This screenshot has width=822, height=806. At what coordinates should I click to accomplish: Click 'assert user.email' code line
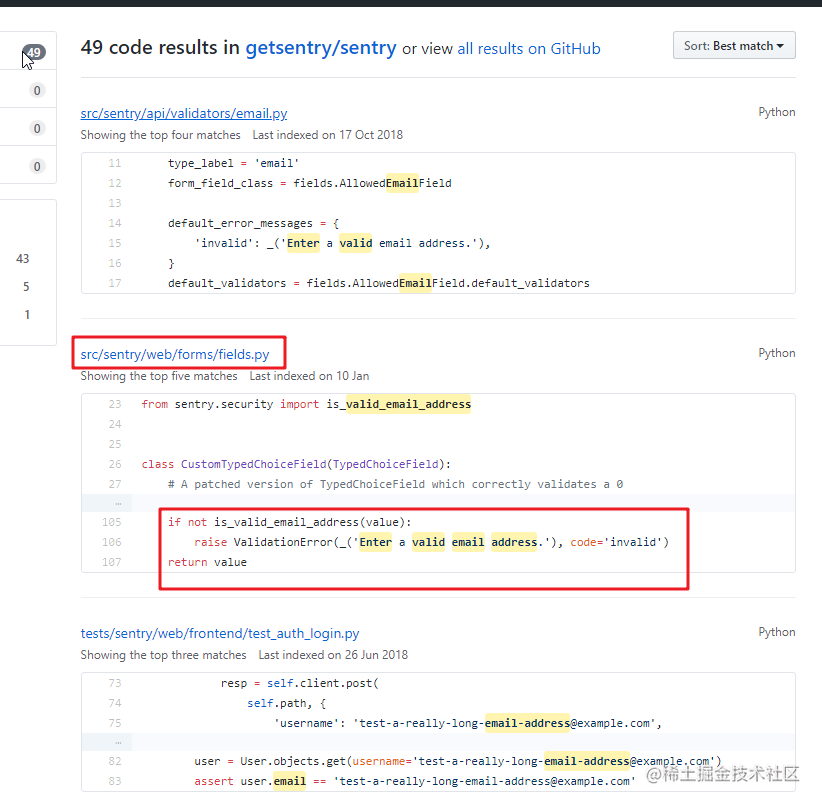415,781
